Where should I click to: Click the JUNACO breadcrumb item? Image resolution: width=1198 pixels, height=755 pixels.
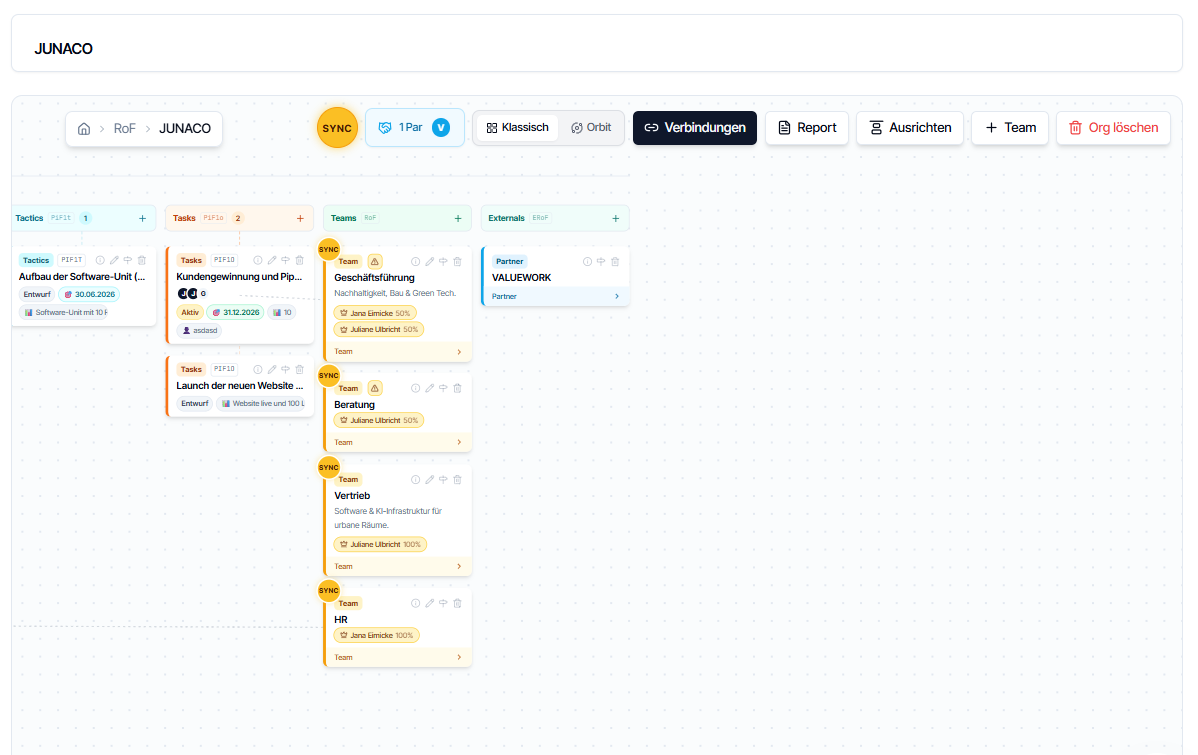[185, 128]
